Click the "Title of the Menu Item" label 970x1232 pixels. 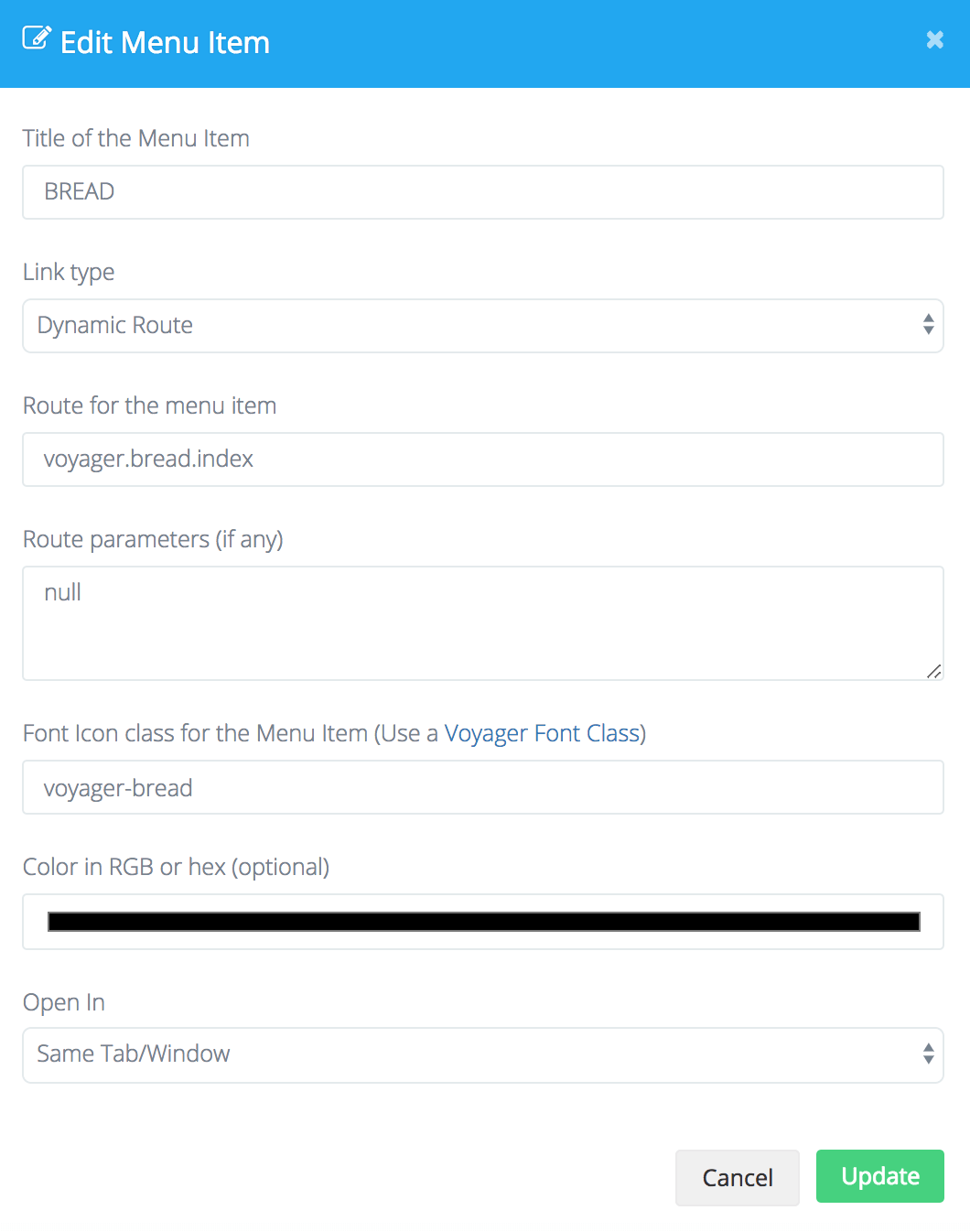136,138
